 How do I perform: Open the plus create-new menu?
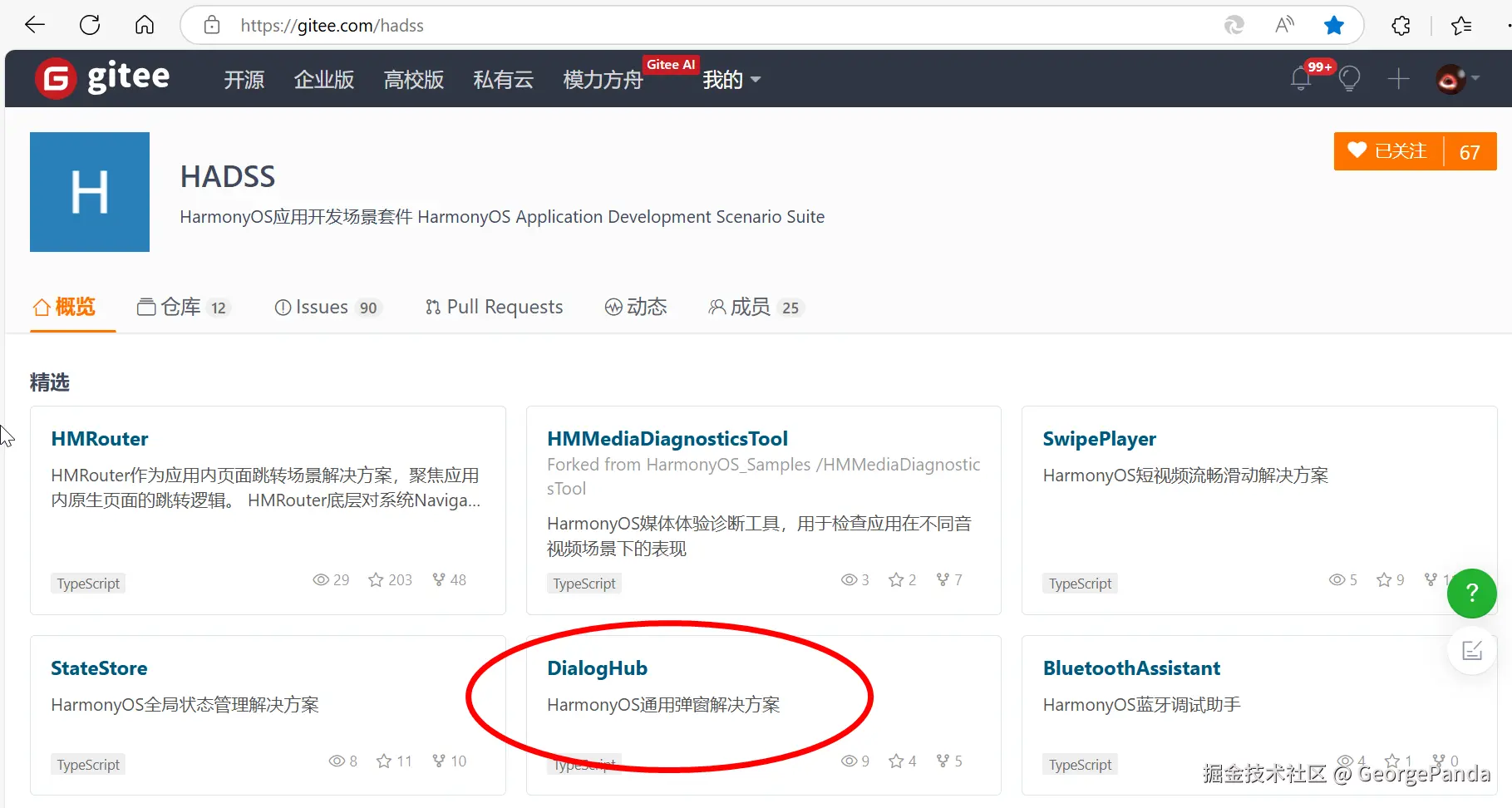[1399, 79]
